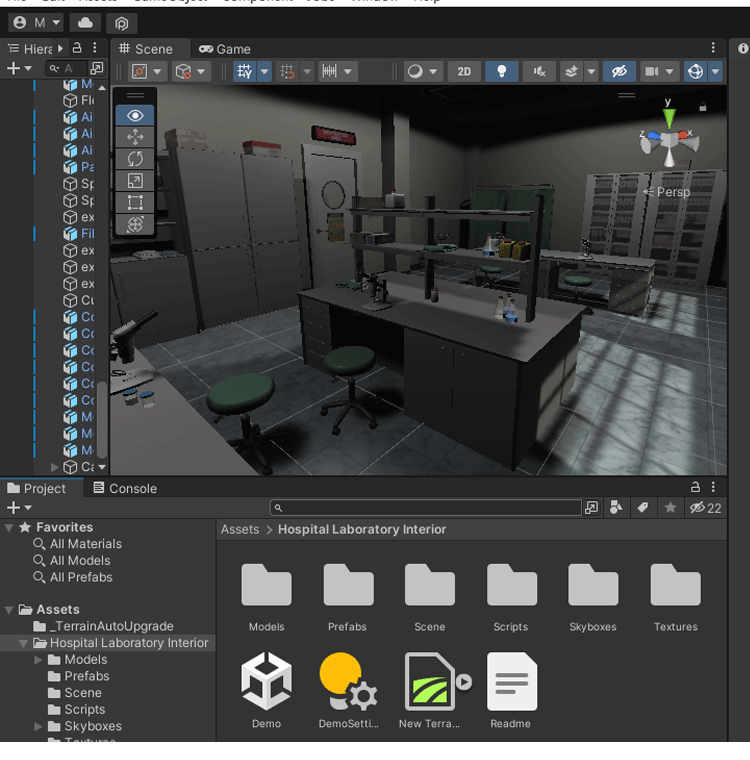Image resolution: width=750 pixels, height=760 pixels.
Task: Expand the Models folder in Project tree
Action: [39, 660]
